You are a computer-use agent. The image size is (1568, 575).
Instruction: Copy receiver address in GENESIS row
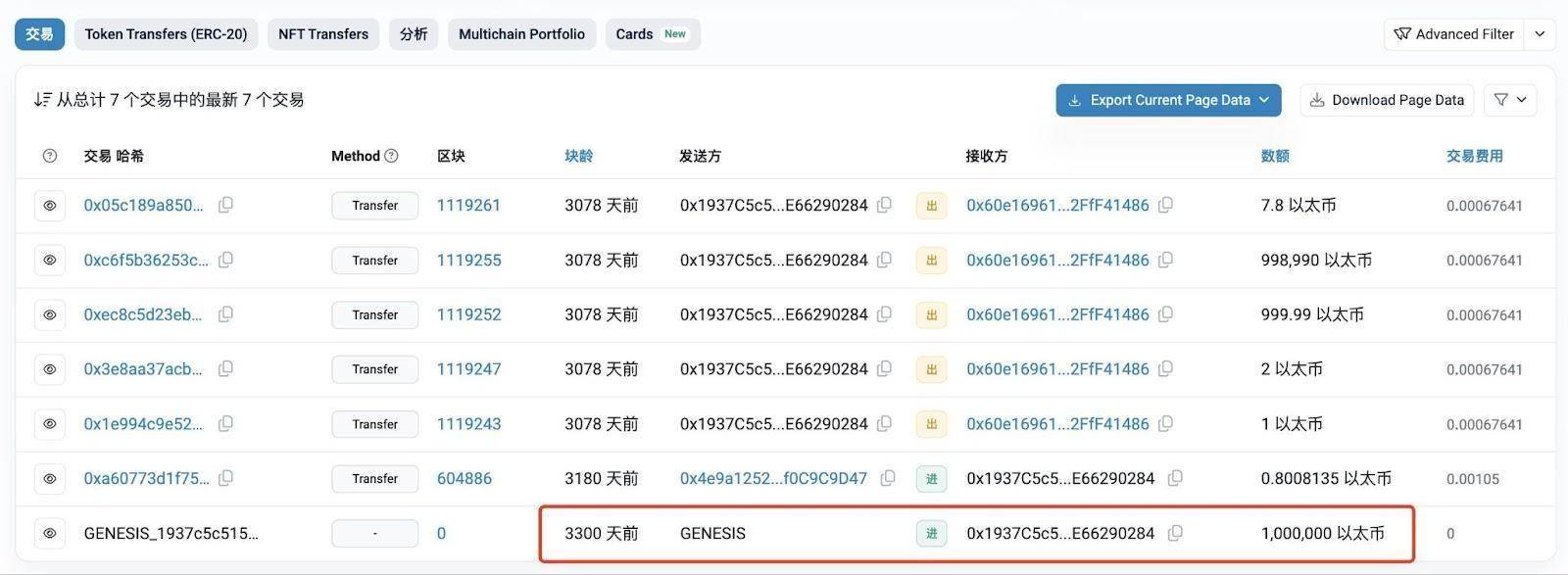click(1175, 534)
